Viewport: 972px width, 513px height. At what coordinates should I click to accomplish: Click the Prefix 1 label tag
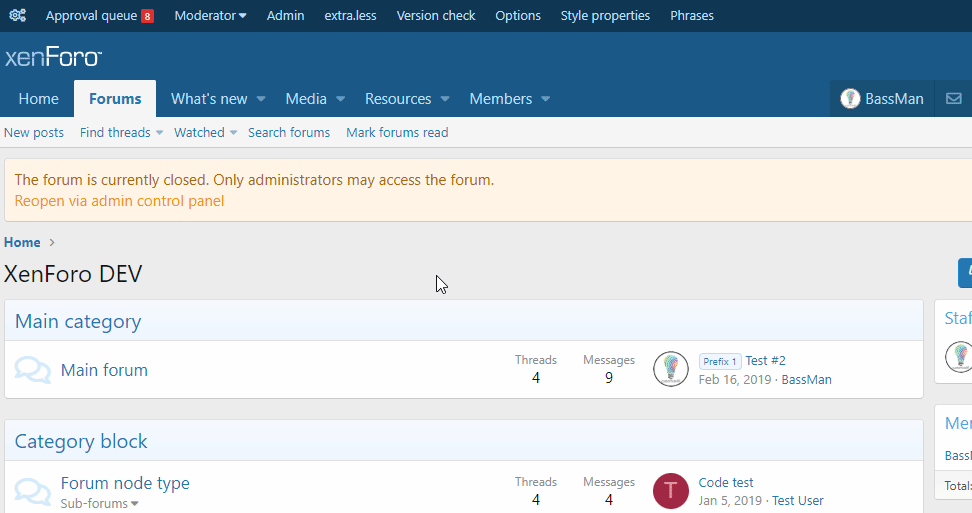coord(720,361)
